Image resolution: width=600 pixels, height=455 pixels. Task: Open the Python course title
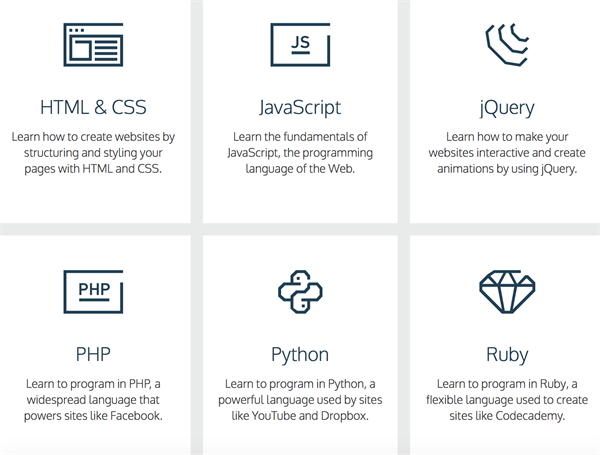point(300,355)
